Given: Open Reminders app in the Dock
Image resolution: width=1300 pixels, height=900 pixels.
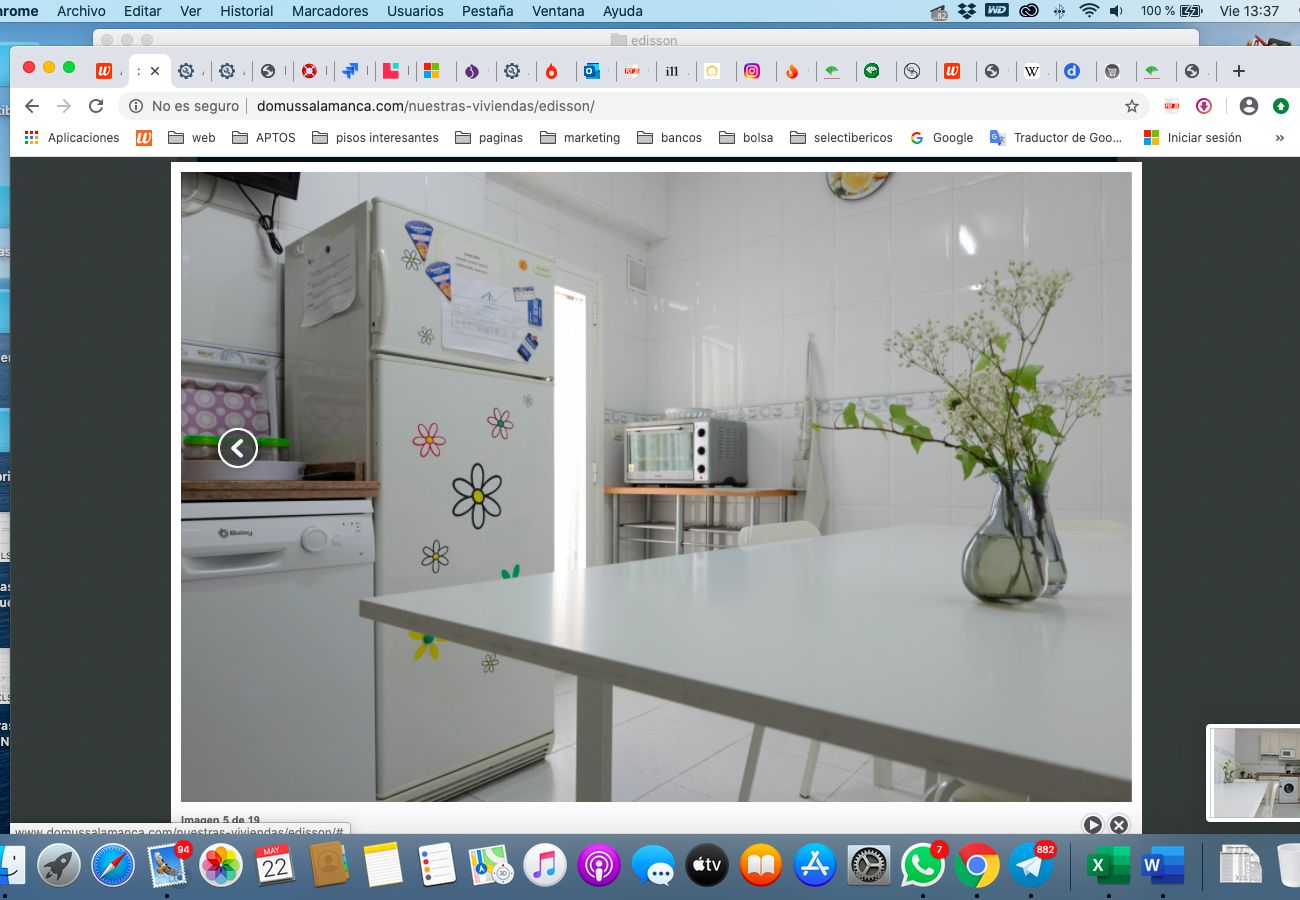Looking at the screenshot, I should point(437,864).
